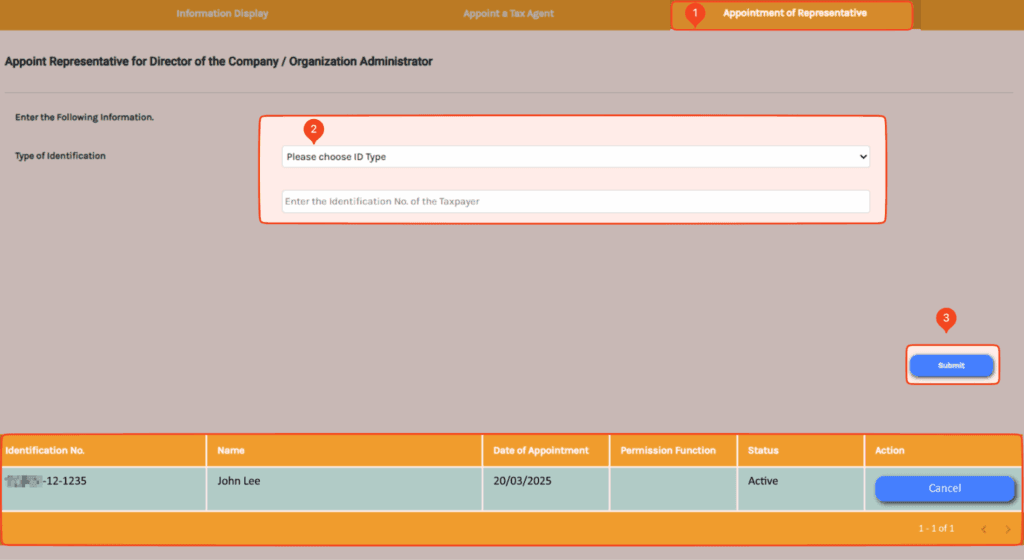Click the Identification No. column header
The height and width of the screenshot is (560, 1024).
point(45,451)
